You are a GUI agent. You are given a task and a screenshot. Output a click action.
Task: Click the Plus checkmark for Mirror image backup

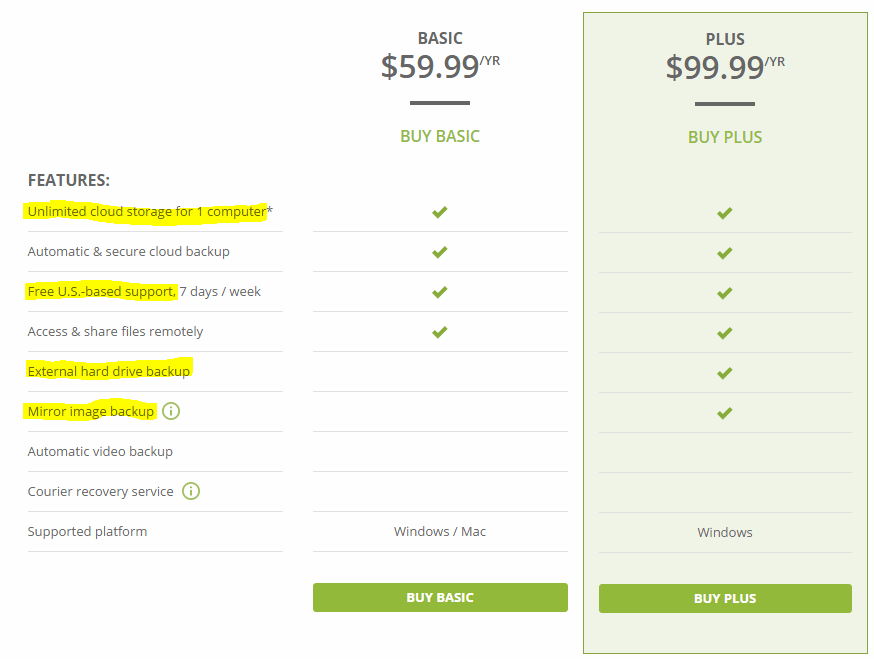(724, 413)
